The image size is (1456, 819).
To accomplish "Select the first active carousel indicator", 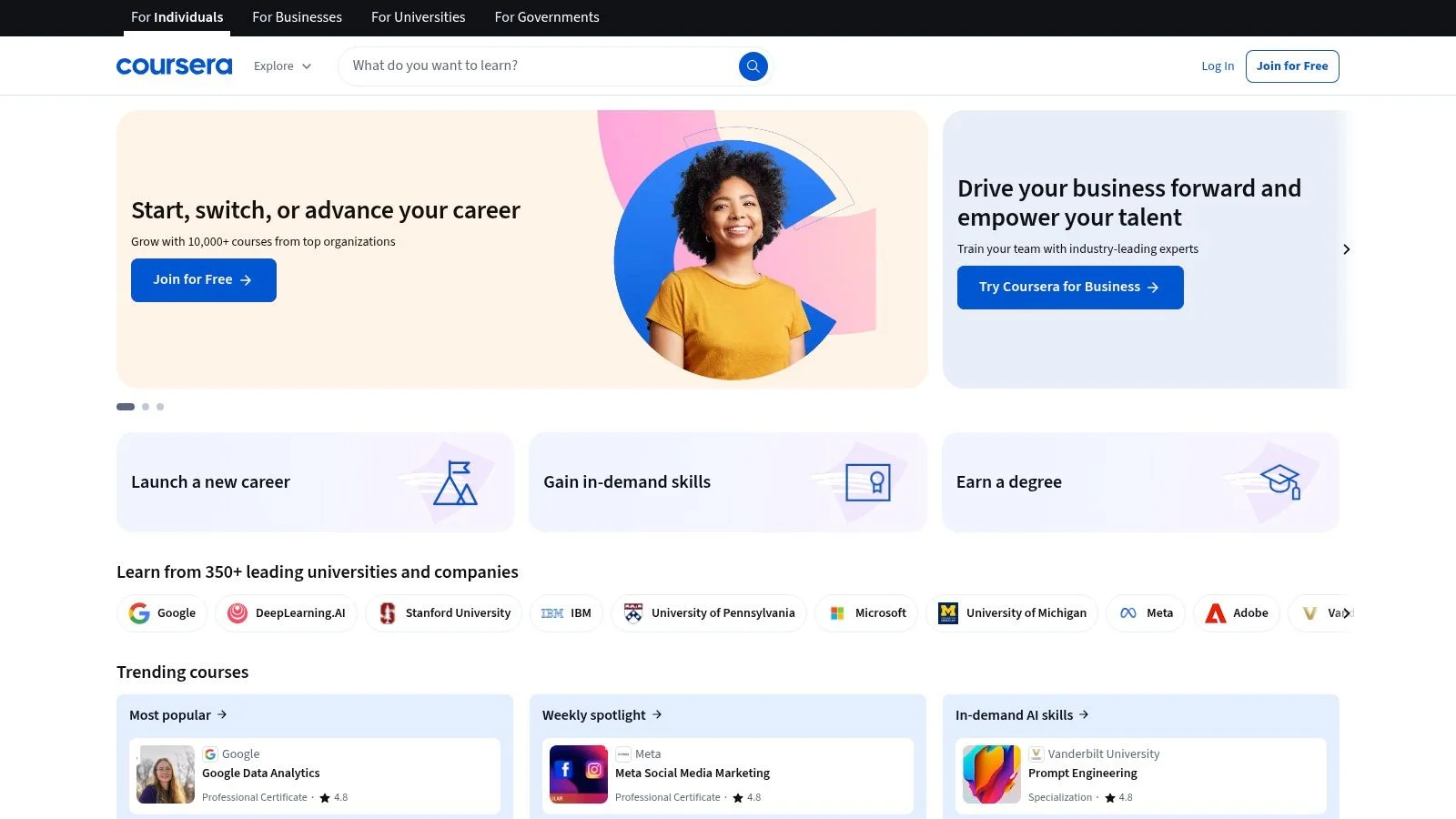I will tap(126, 407).
